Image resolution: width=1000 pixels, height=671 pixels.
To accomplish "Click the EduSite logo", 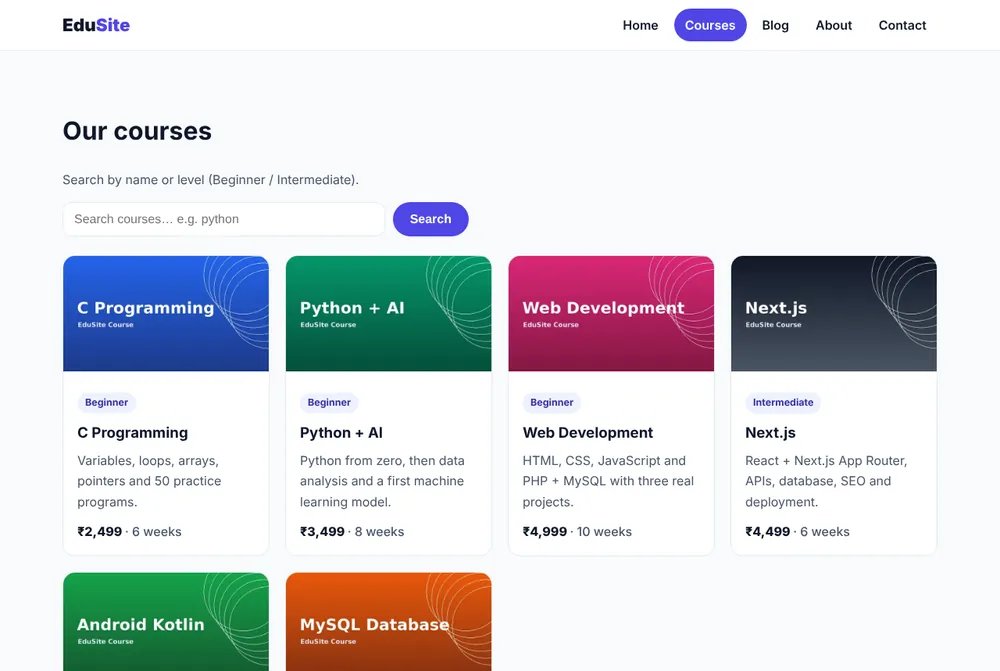I will pos(96,25).
